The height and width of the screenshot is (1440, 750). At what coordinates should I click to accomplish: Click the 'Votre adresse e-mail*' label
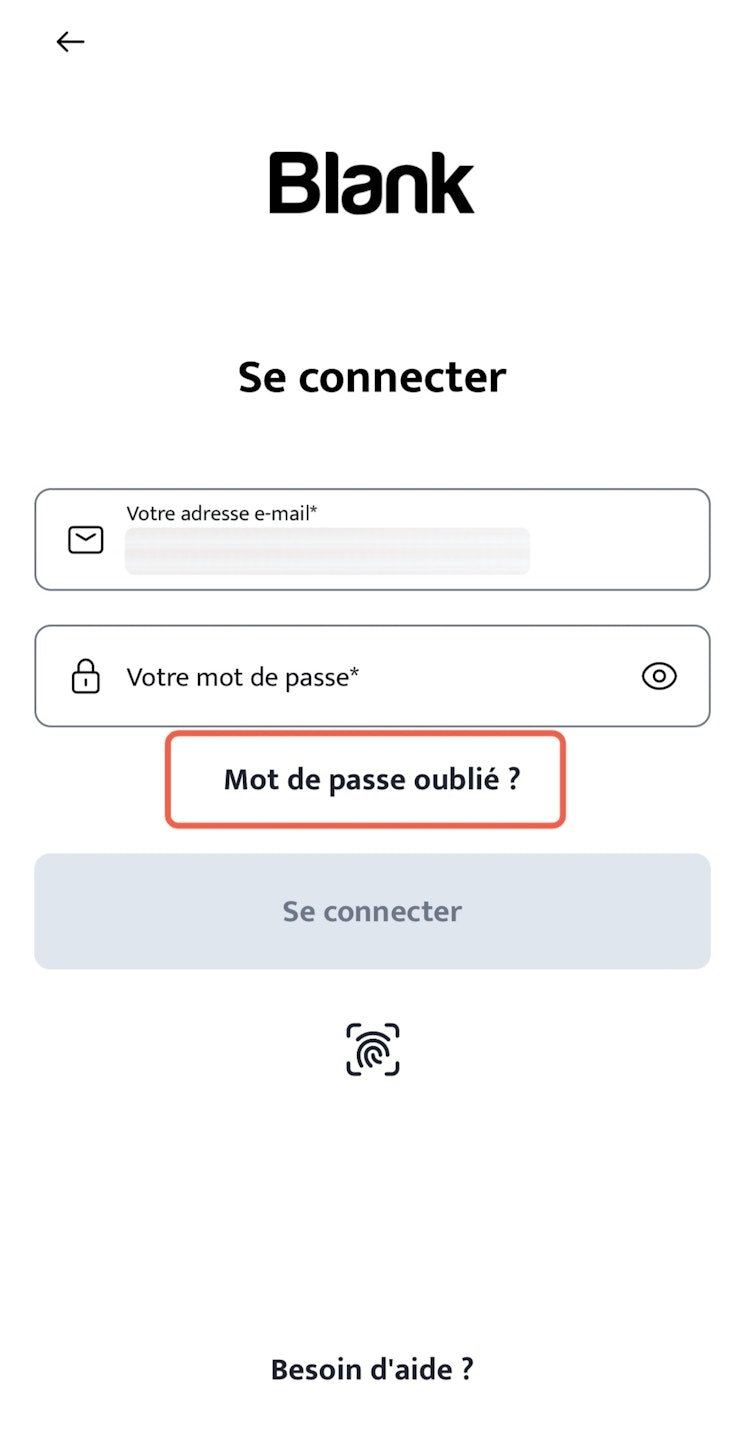click(x=221, y=514)
